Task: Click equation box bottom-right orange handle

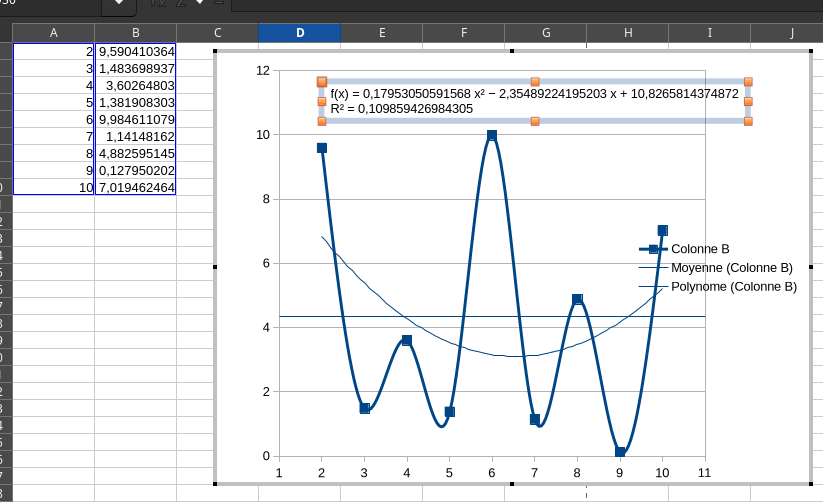Action: (748, 121)
